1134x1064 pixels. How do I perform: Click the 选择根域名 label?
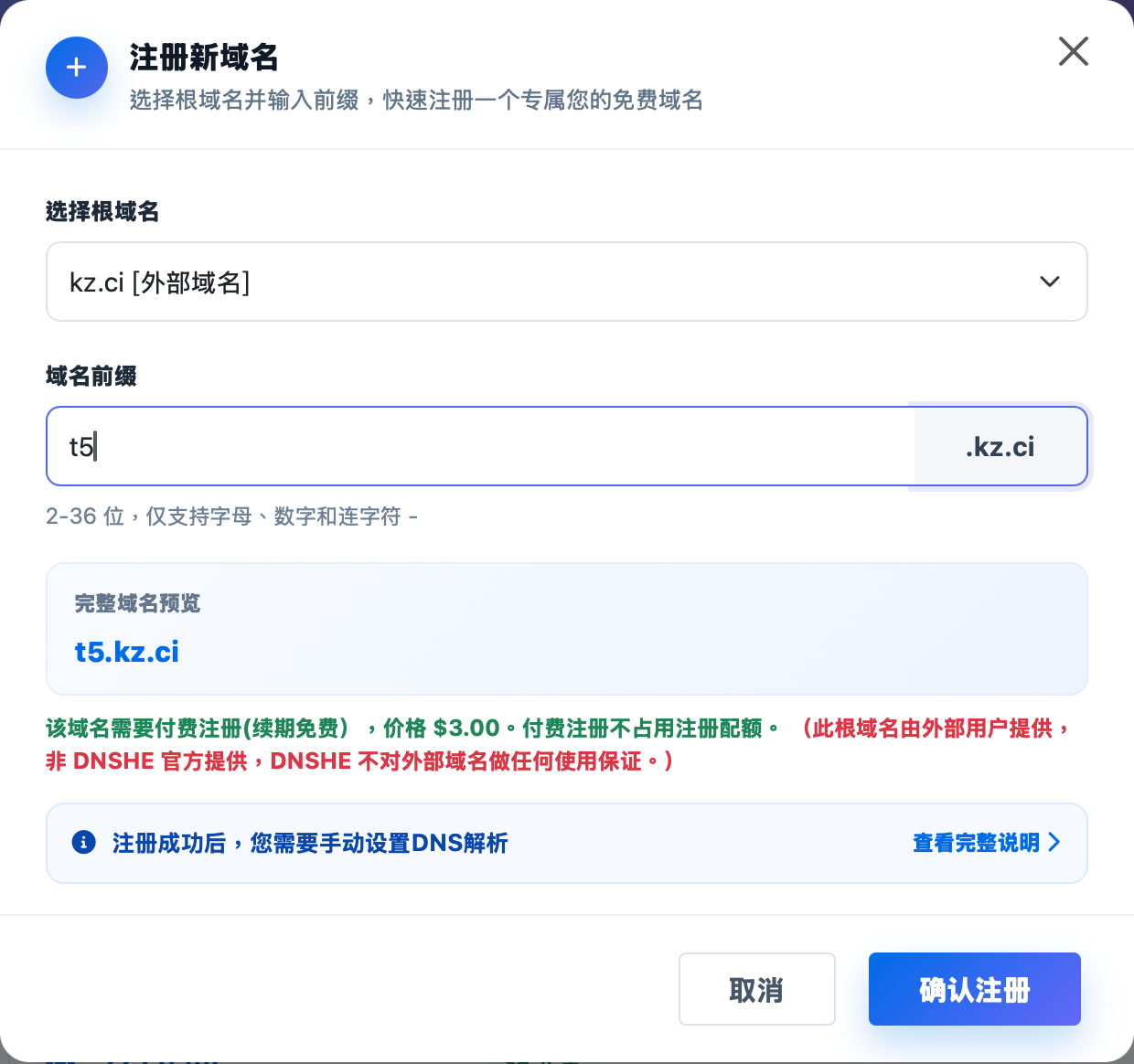[102, 212]
